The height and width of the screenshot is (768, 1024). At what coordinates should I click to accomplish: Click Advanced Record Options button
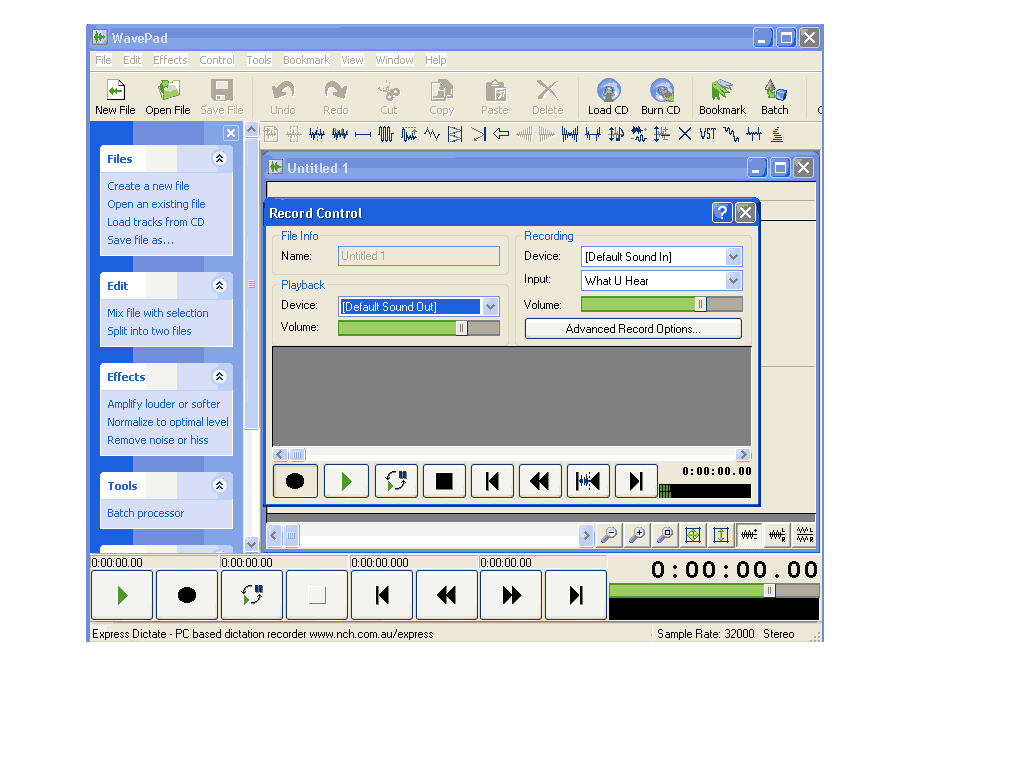633,328
